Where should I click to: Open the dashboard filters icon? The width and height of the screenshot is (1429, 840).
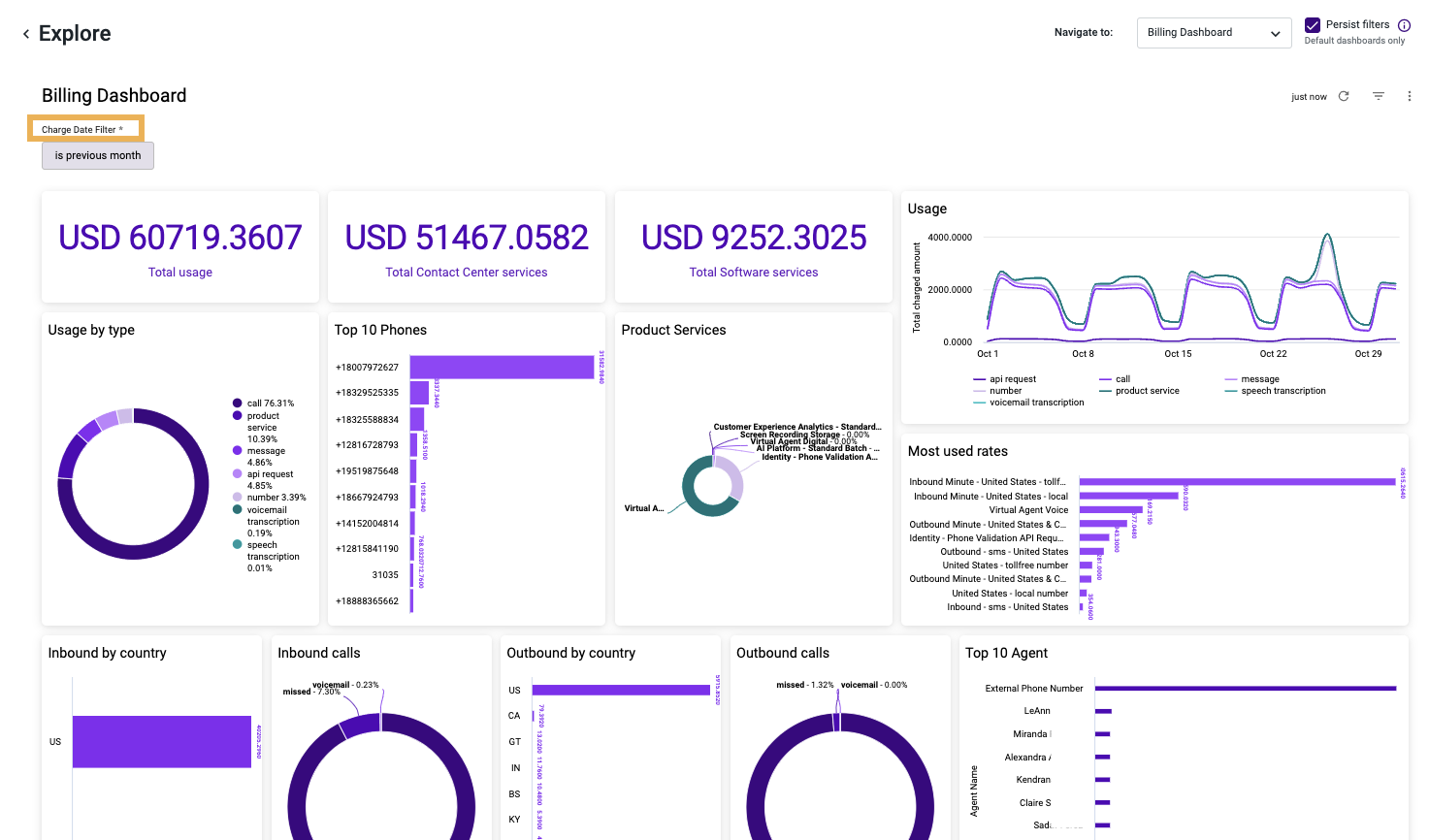(x=1378, y=96)
